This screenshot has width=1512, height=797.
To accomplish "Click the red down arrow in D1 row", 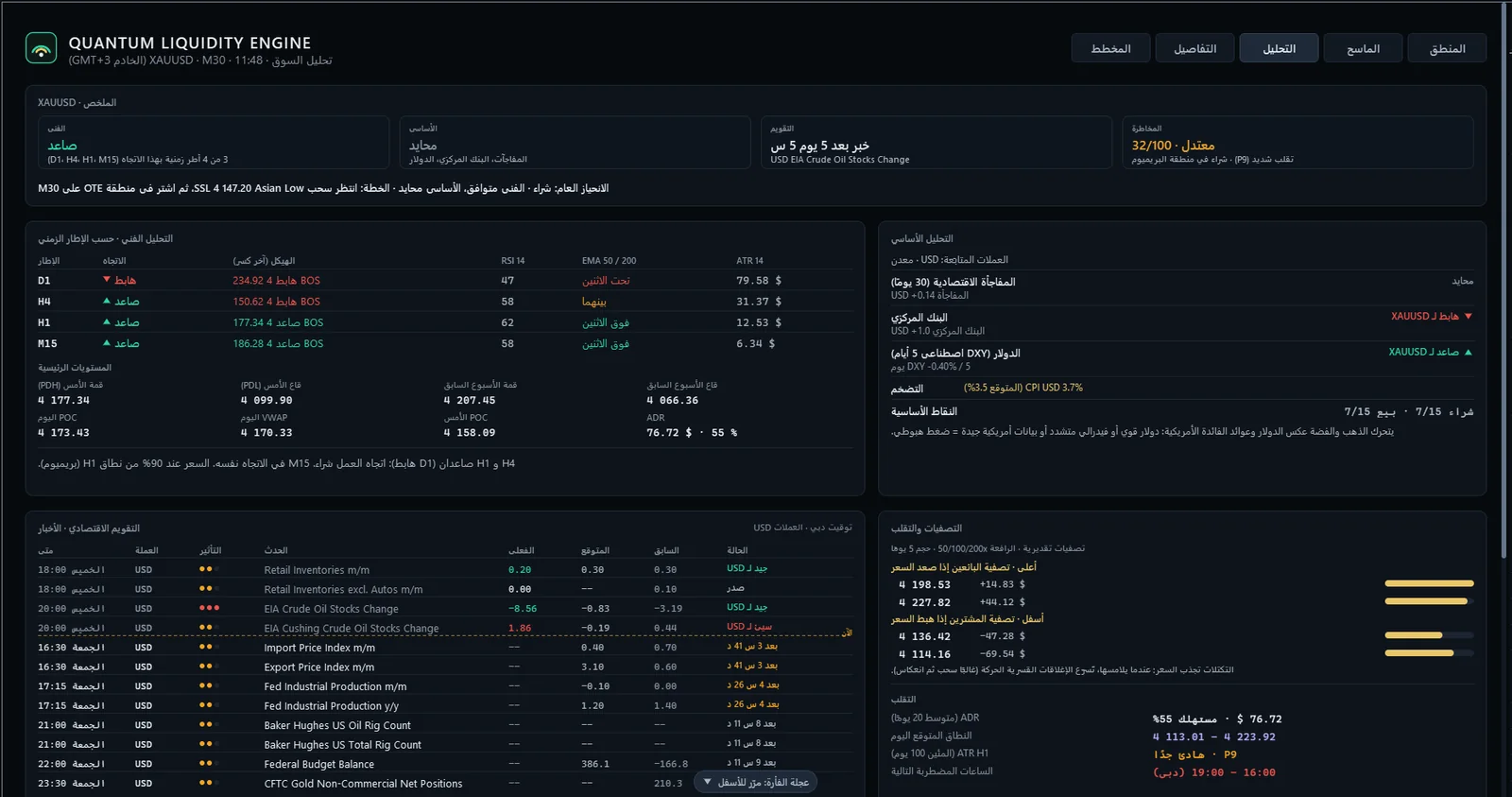I will 107,280.
